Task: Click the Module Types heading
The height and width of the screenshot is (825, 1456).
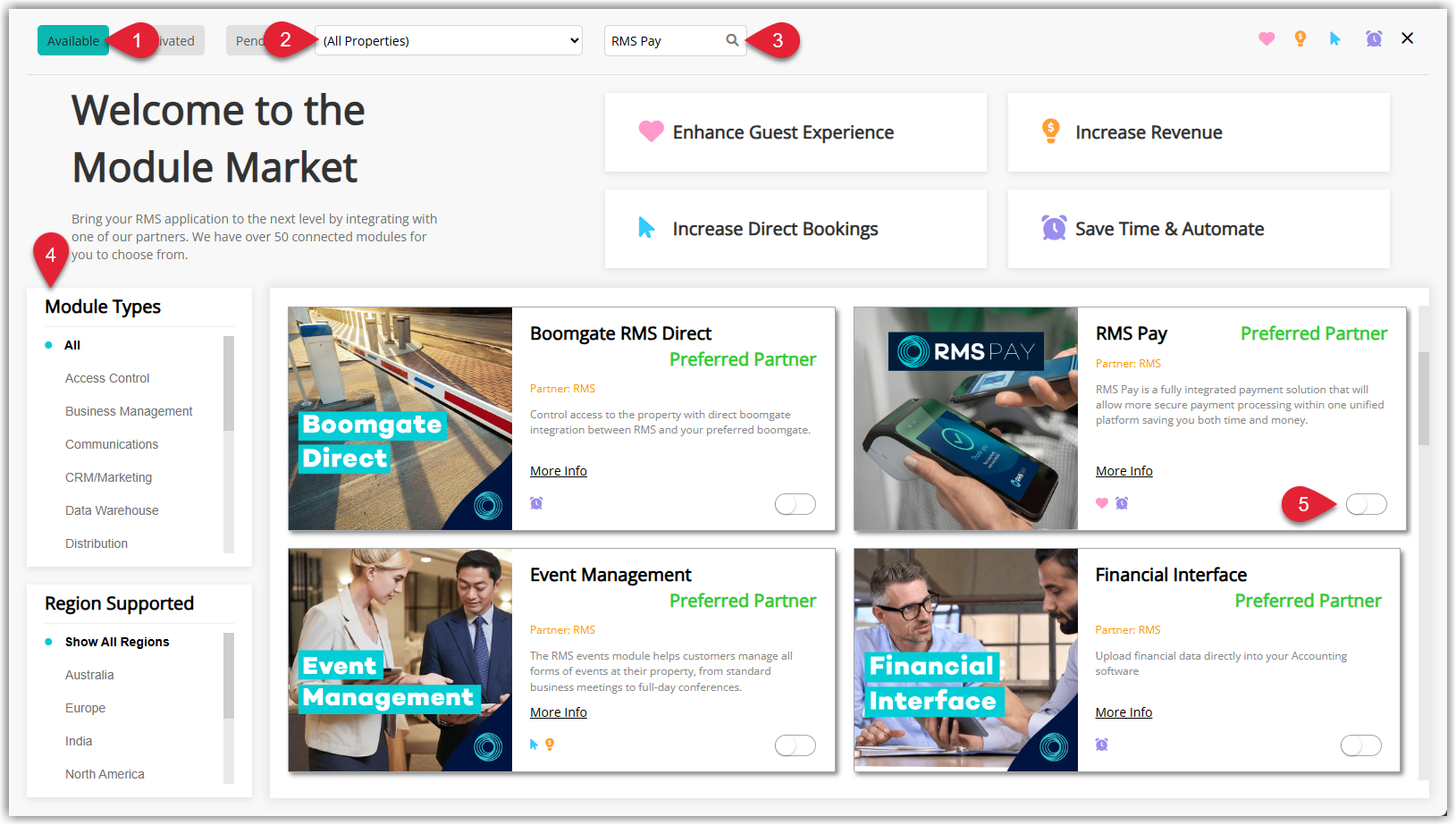Action: click(103, 307)
